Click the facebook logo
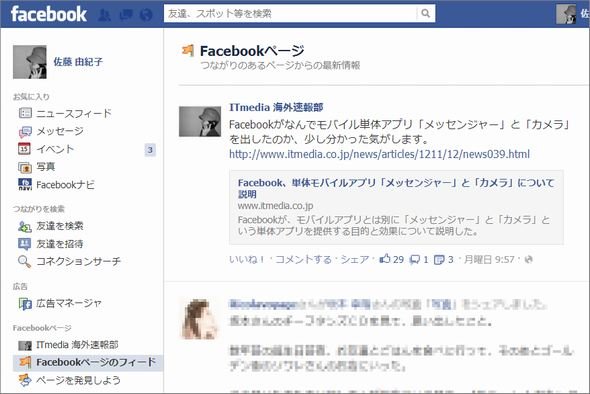590x394 pixels. coord(49,14)
